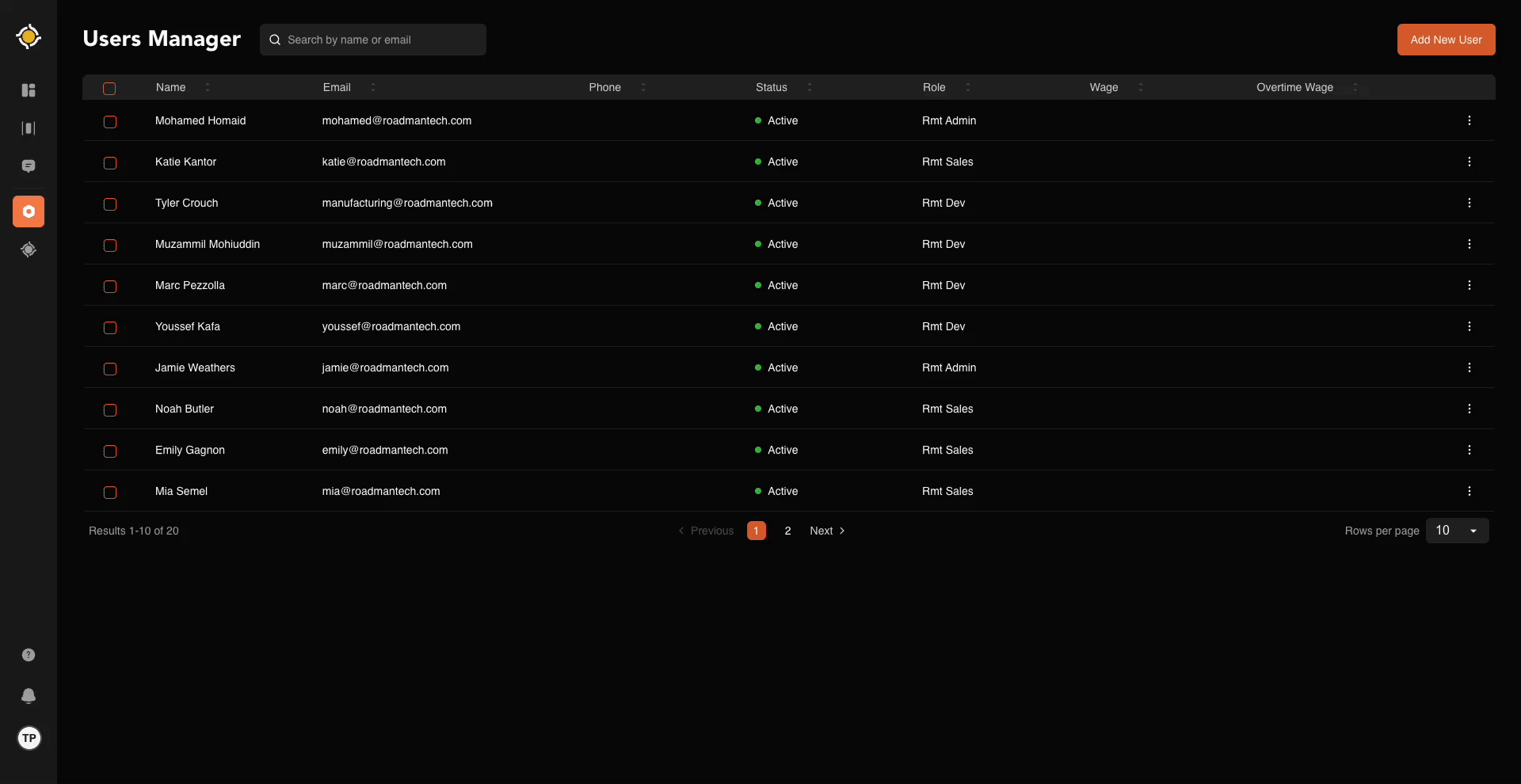Select the checkbox for Katie Kantor
The image size is (1521, 784).
click(110, 162)
